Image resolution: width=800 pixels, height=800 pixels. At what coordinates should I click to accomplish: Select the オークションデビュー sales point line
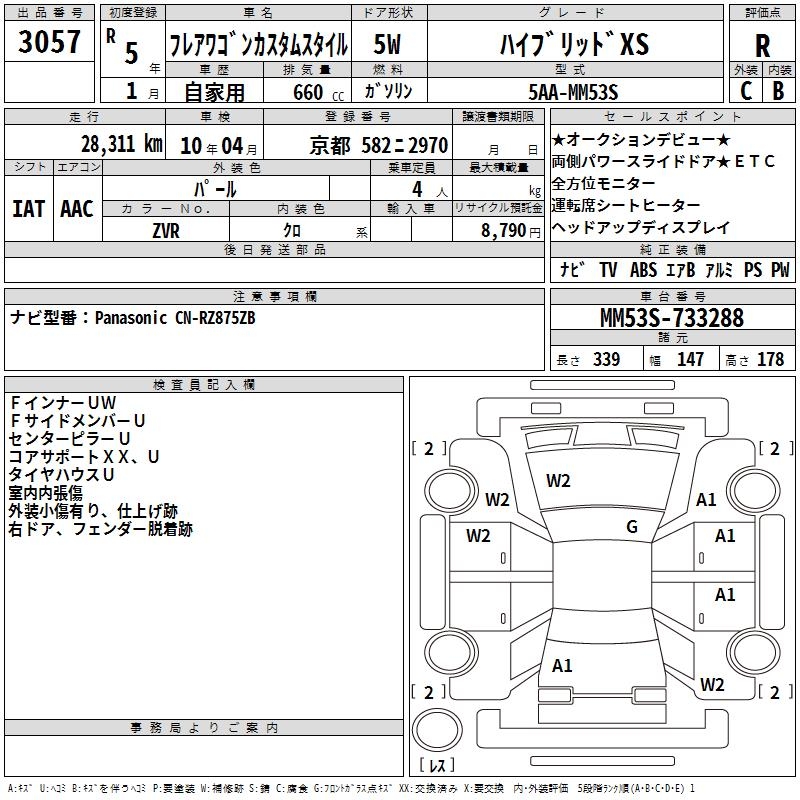pos(641,140)
